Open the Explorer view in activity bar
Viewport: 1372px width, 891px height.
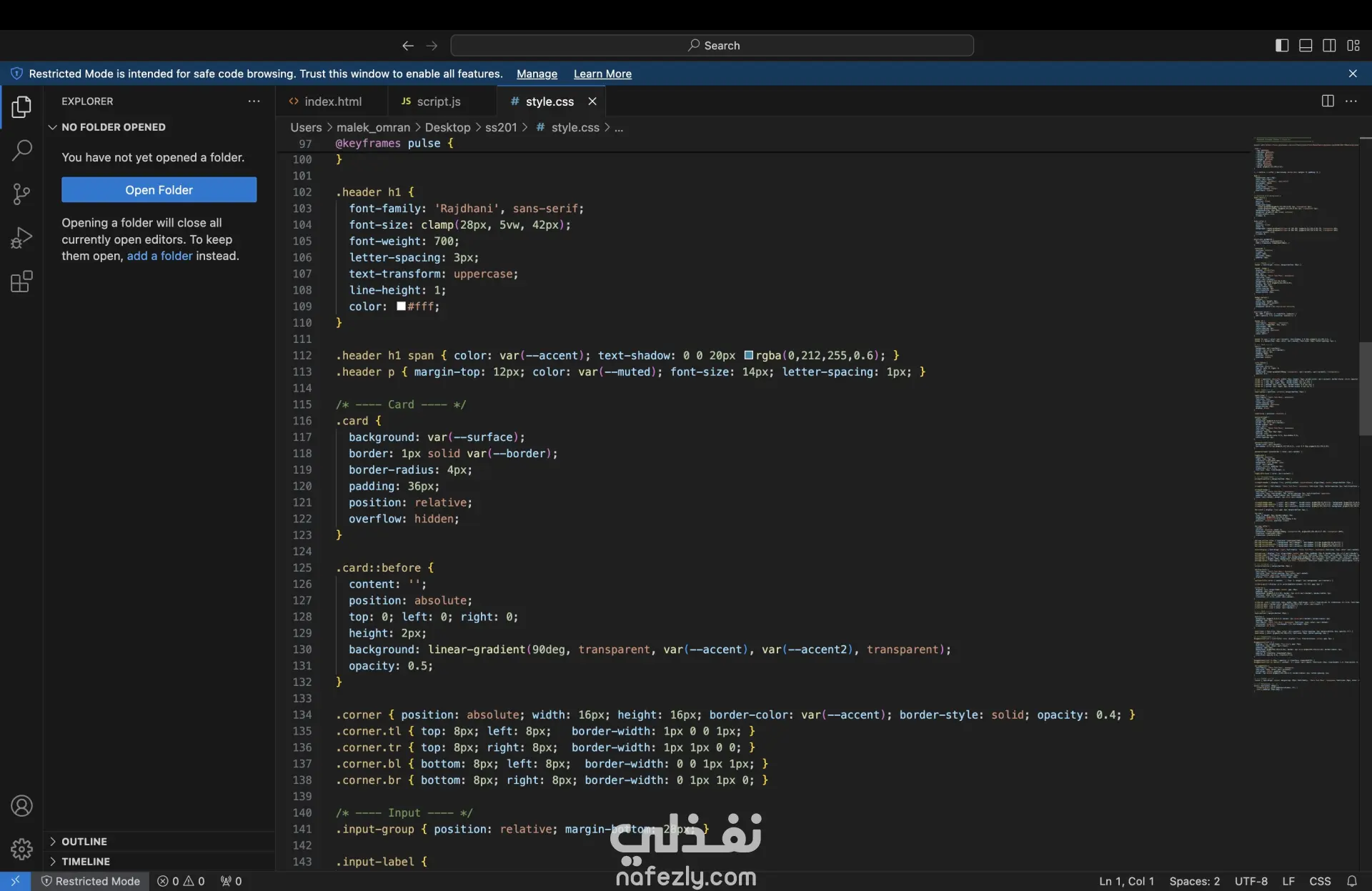coord(21,107)
